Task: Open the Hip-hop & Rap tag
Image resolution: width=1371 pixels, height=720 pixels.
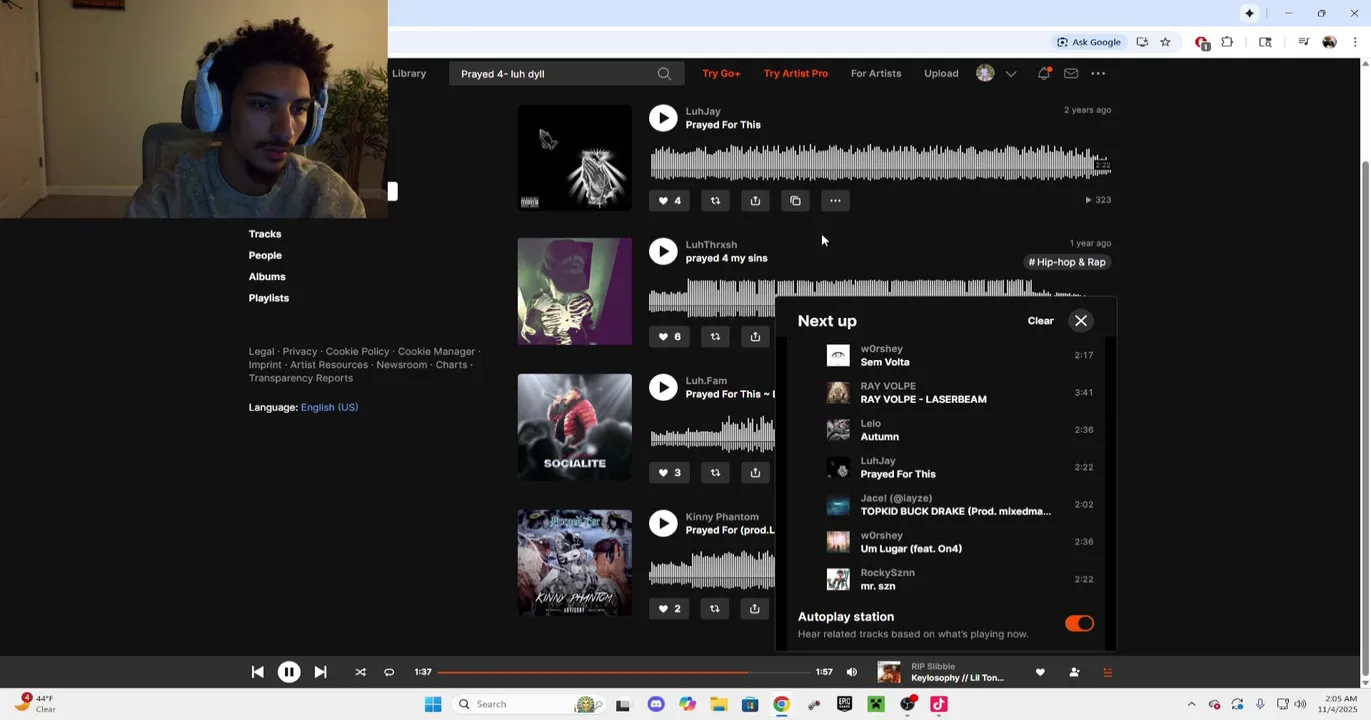Action: (x=1067, y=262)
